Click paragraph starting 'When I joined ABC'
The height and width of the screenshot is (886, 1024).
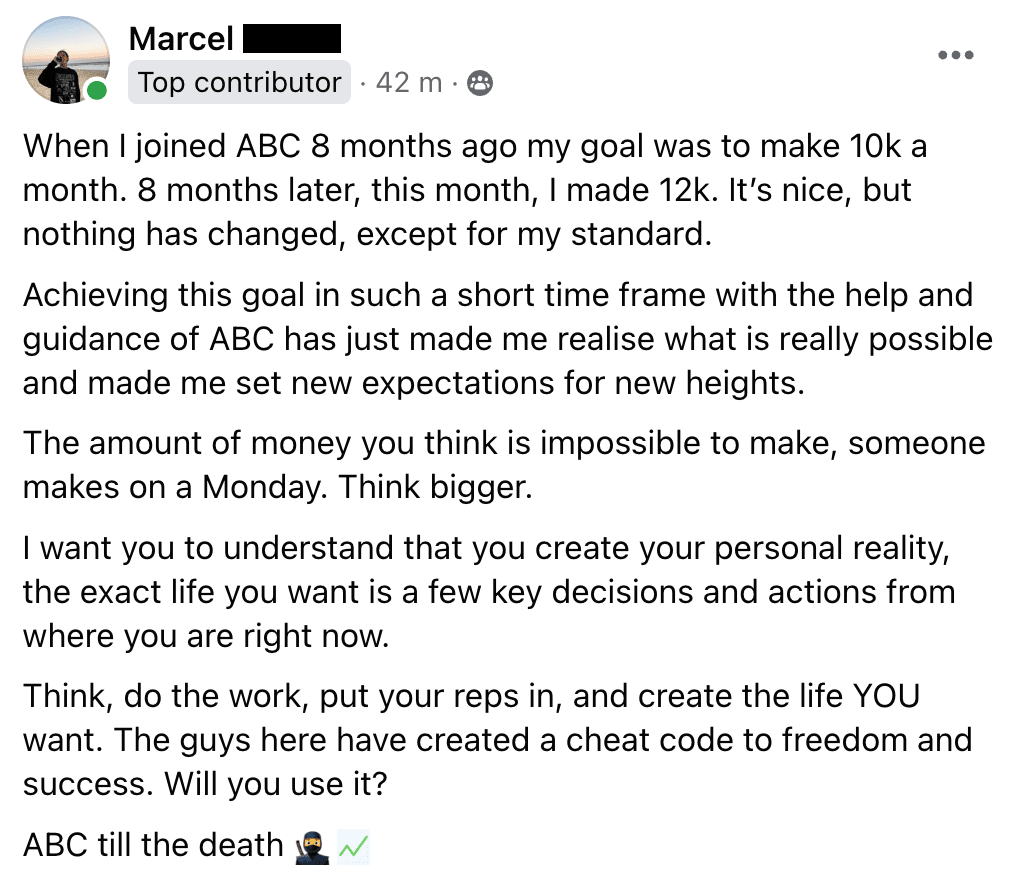point(475,190)
